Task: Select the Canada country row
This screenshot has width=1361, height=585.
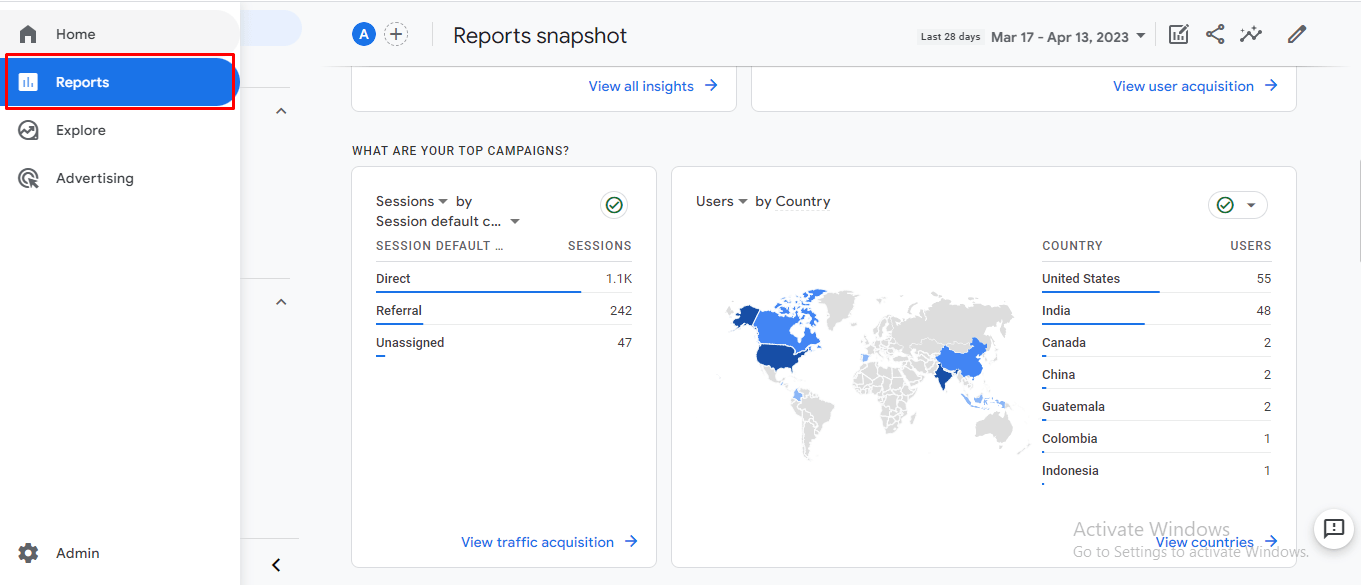Action: pos(1157,343)
